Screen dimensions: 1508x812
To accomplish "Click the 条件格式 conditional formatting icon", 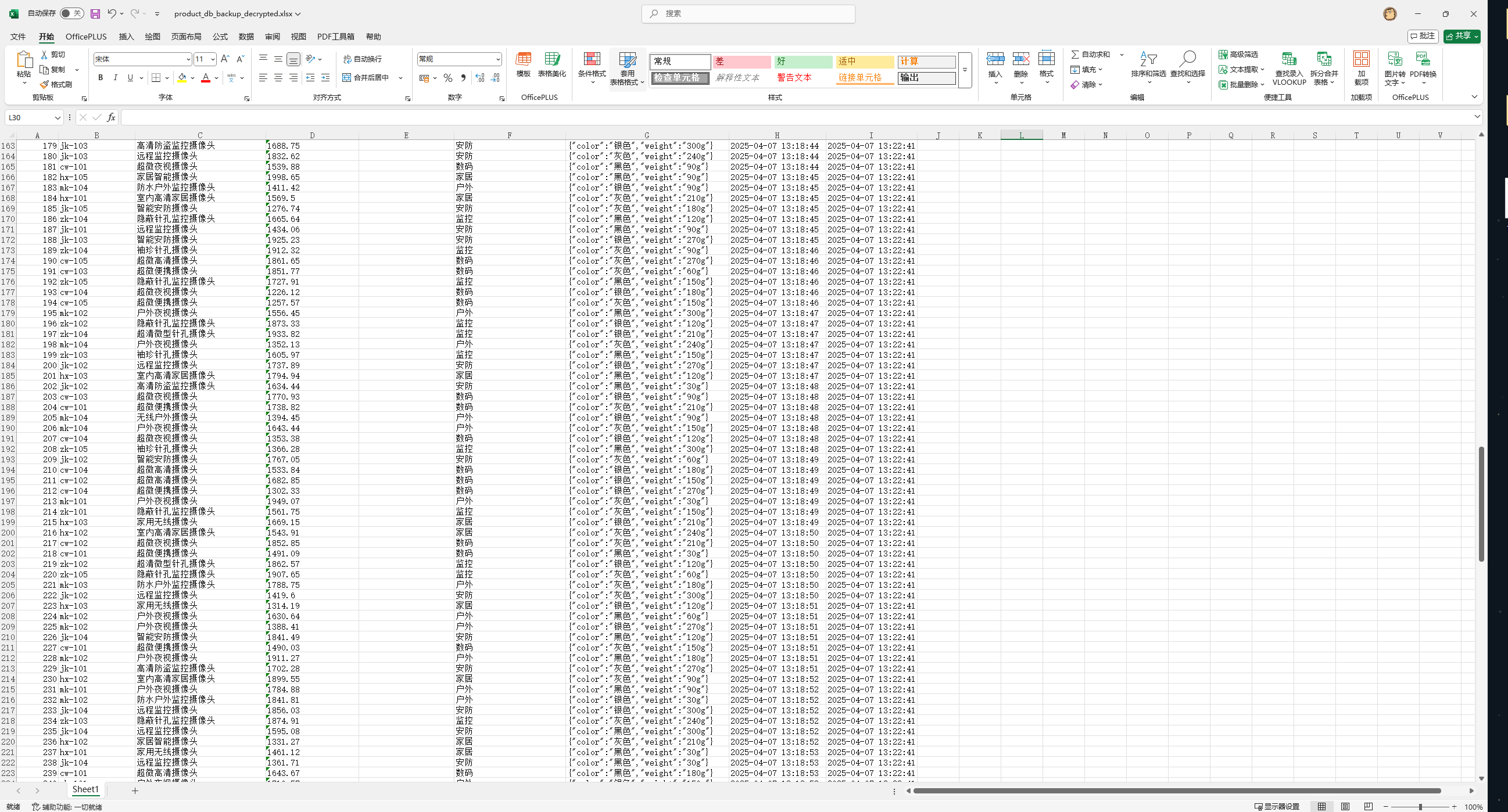I will tap(592, 60).
